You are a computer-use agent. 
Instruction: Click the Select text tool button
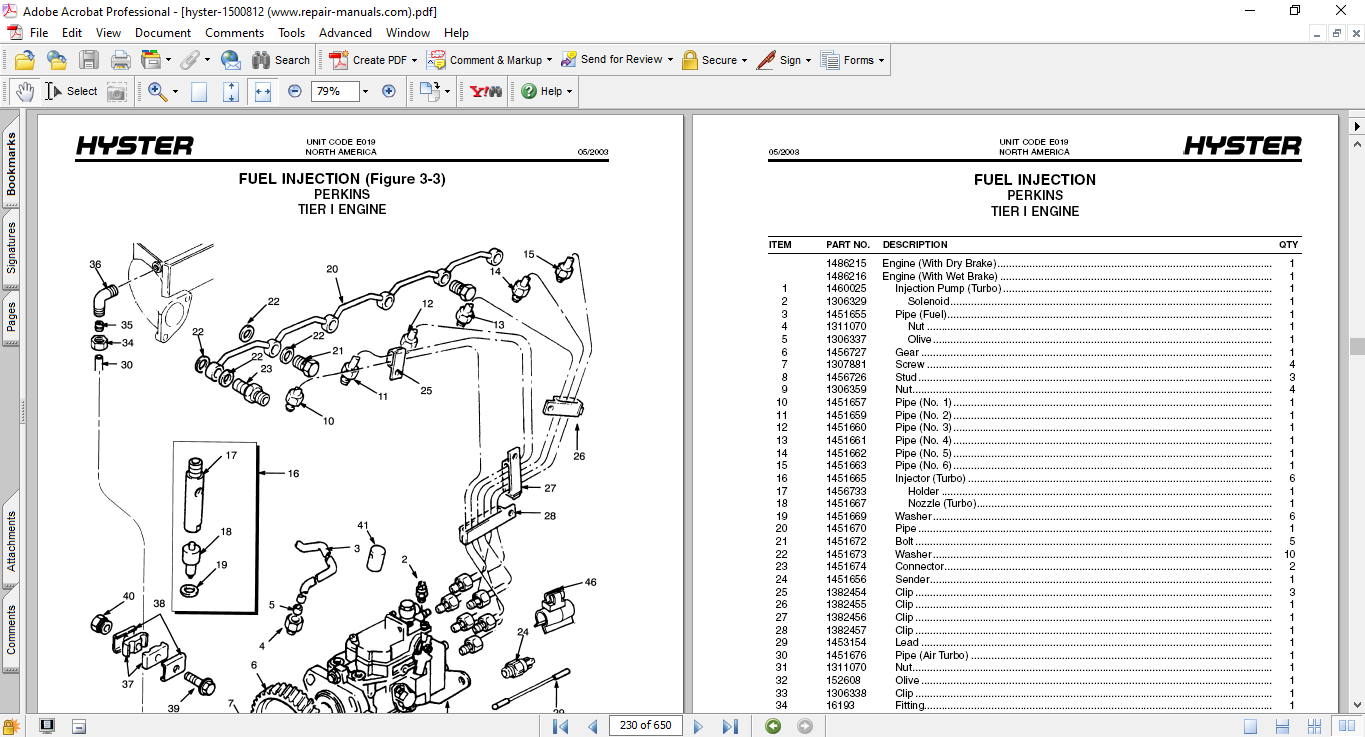72,91
